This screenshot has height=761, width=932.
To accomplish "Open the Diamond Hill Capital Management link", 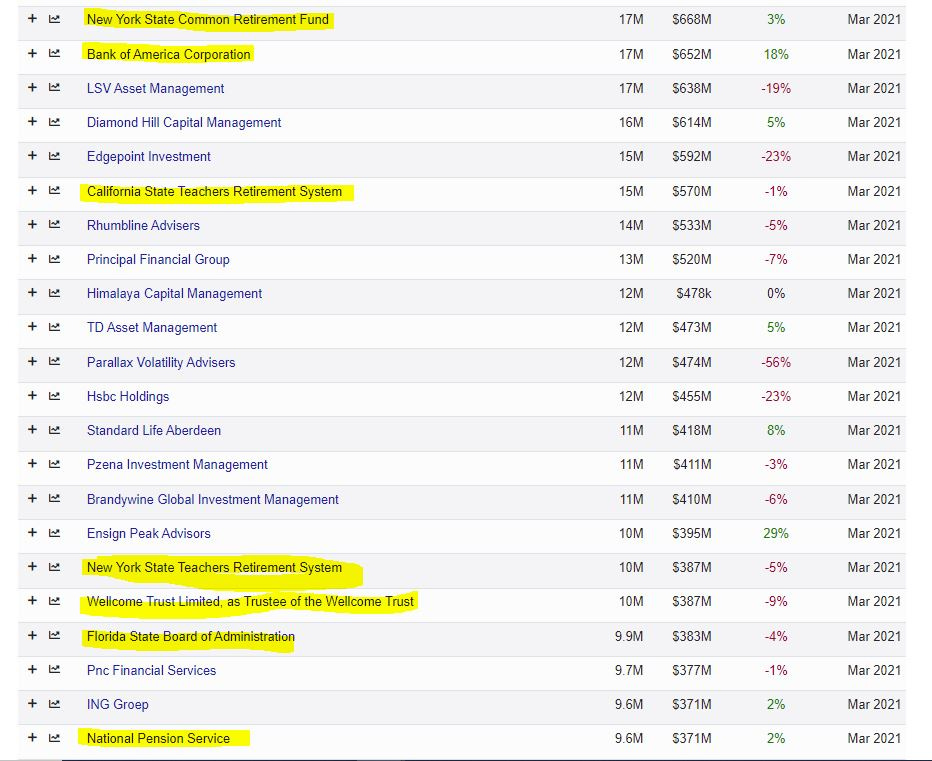I will 184,122.
